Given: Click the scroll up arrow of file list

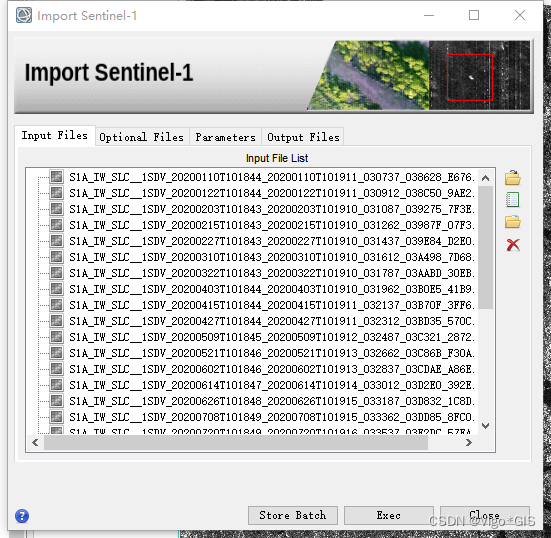Looking at the screenshot, I should pyautogui.click(x=486, y=178).
